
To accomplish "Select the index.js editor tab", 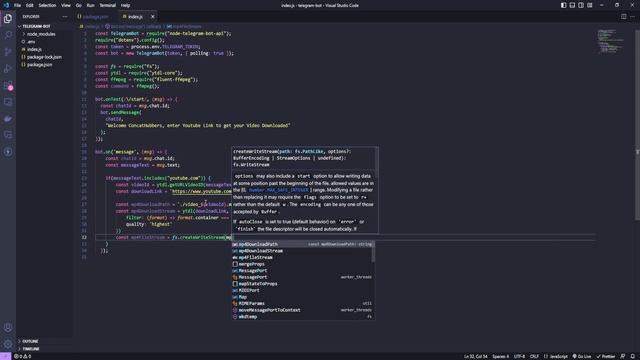I will (x=135, y=17).
